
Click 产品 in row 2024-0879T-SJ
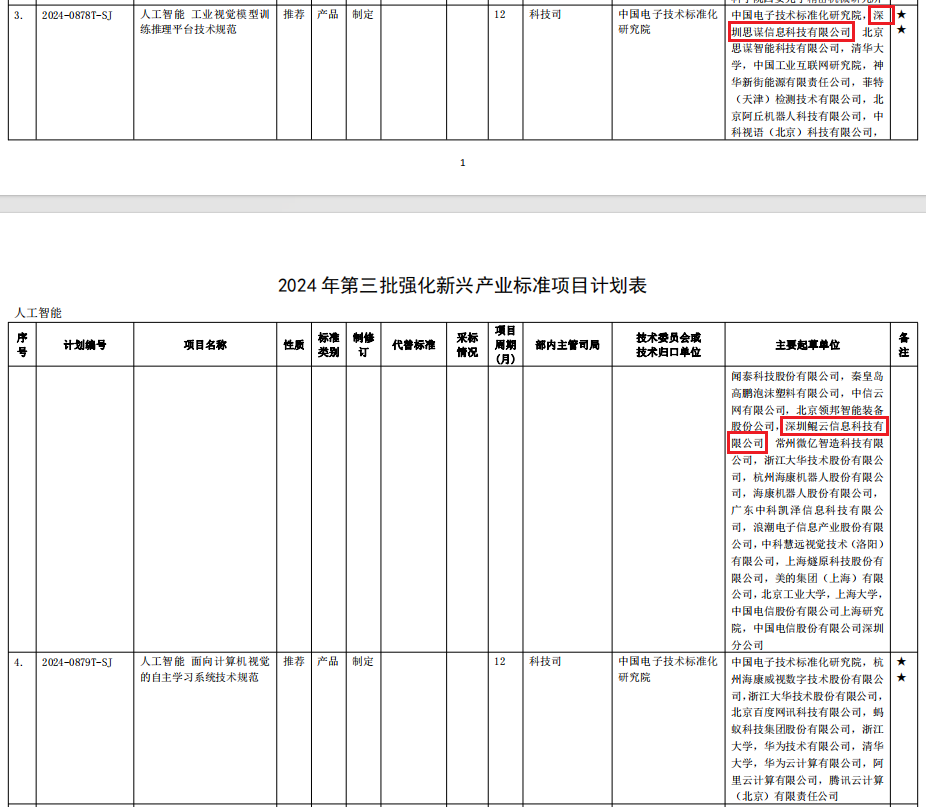(x=328, y=662)
